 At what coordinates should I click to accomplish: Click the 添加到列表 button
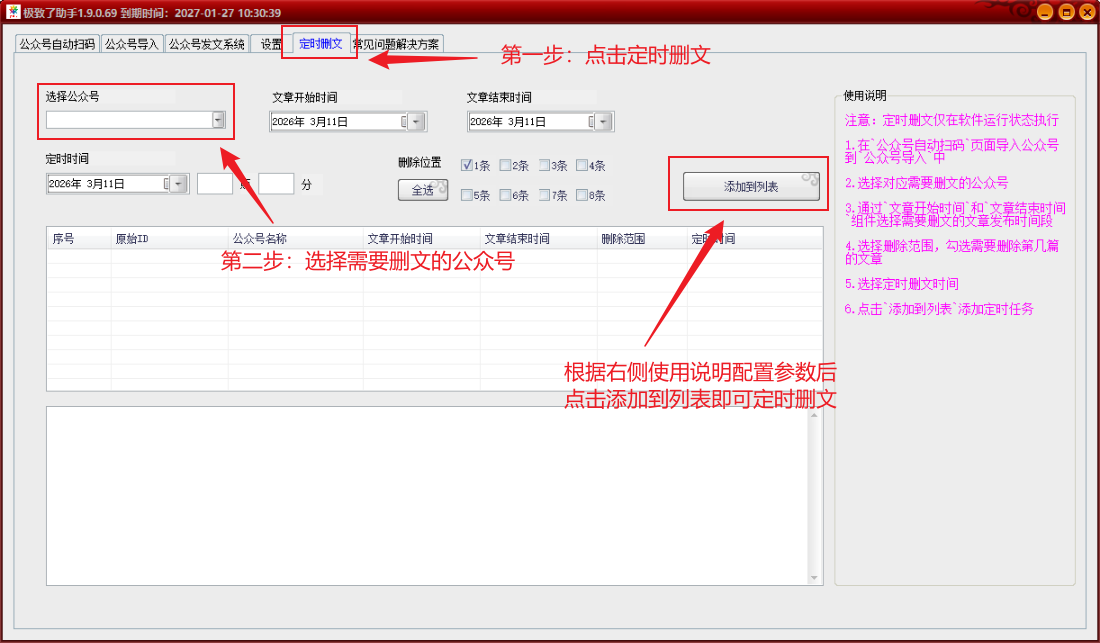pyautogui.click(x=751, y=187)
